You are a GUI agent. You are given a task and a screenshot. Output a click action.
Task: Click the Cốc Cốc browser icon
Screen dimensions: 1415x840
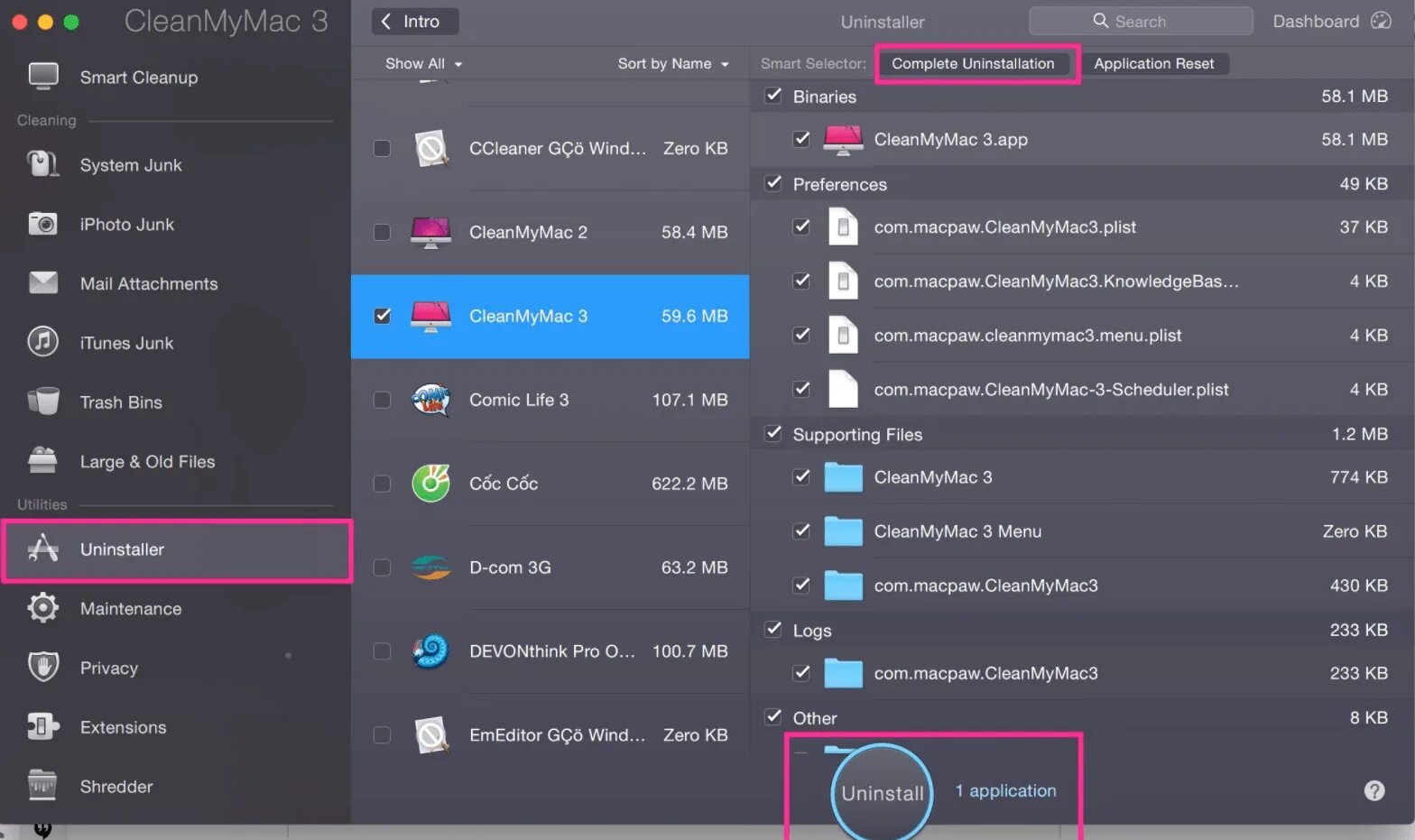pos(431,484)
